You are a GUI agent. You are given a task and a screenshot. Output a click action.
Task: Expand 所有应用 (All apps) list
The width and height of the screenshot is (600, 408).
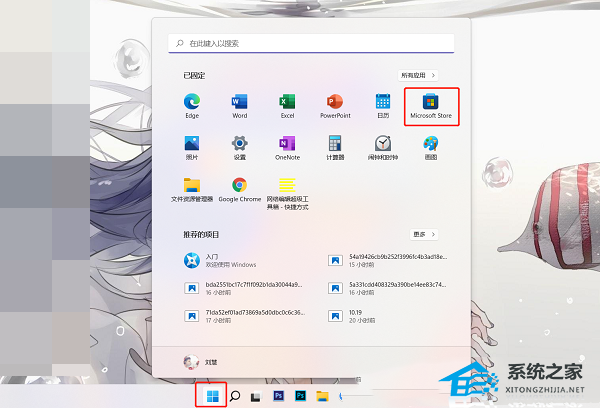(x=419, y=75)
